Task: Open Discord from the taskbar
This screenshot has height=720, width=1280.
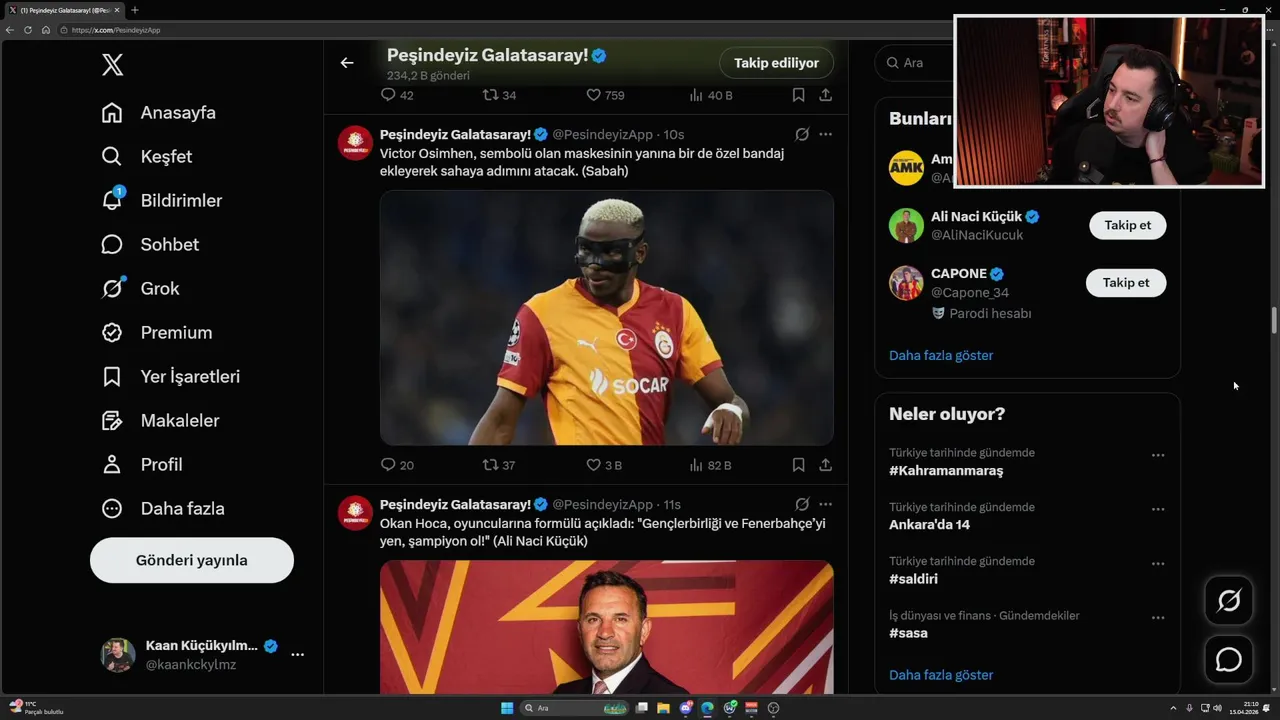Action: [686, 708]
